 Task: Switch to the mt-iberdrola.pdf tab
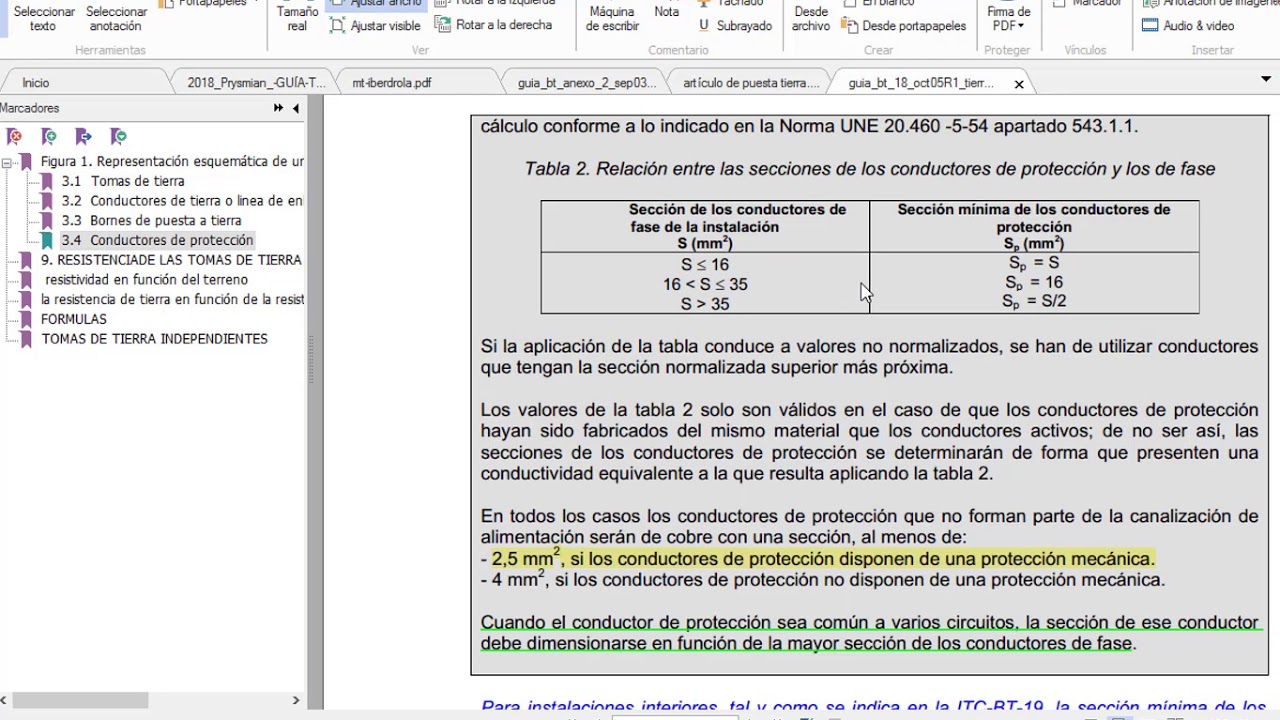point(392,83)
